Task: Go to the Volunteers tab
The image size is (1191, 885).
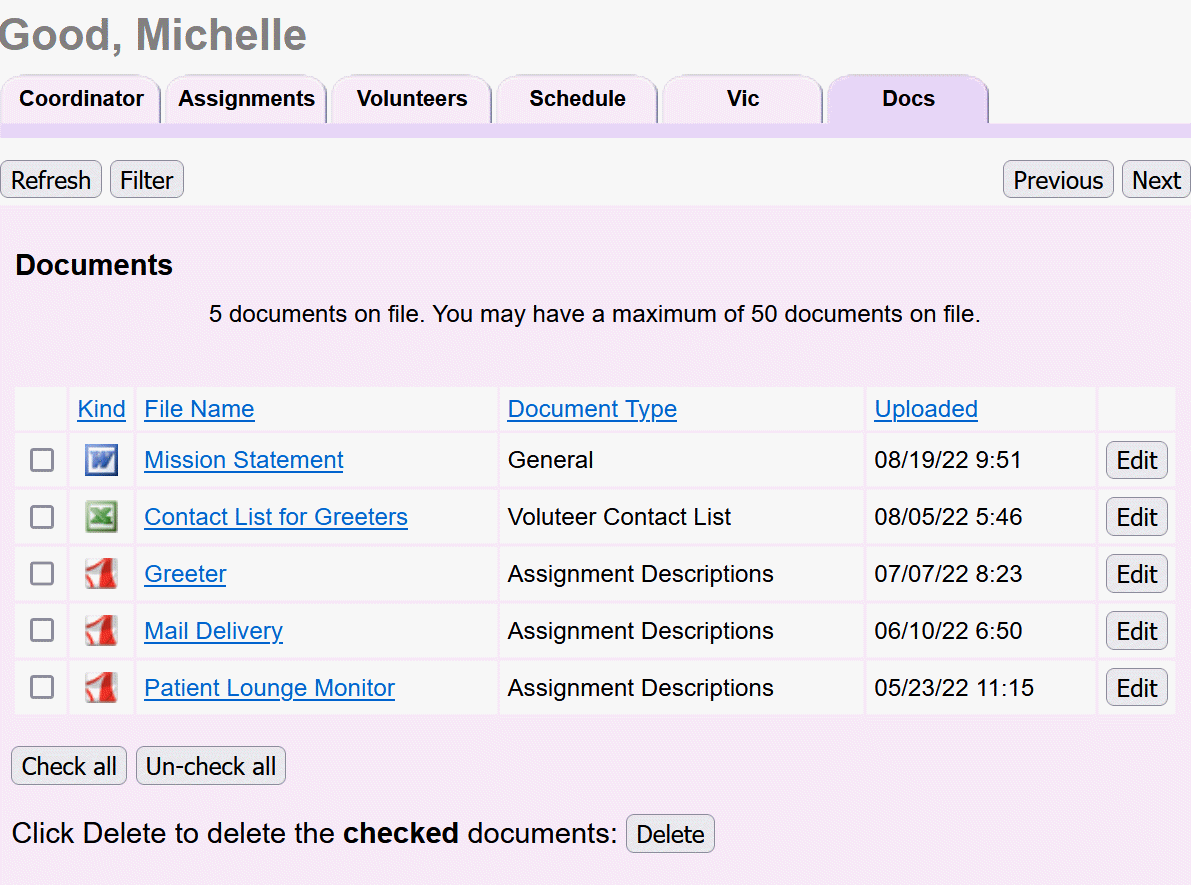Action: (x=411, y=99)
